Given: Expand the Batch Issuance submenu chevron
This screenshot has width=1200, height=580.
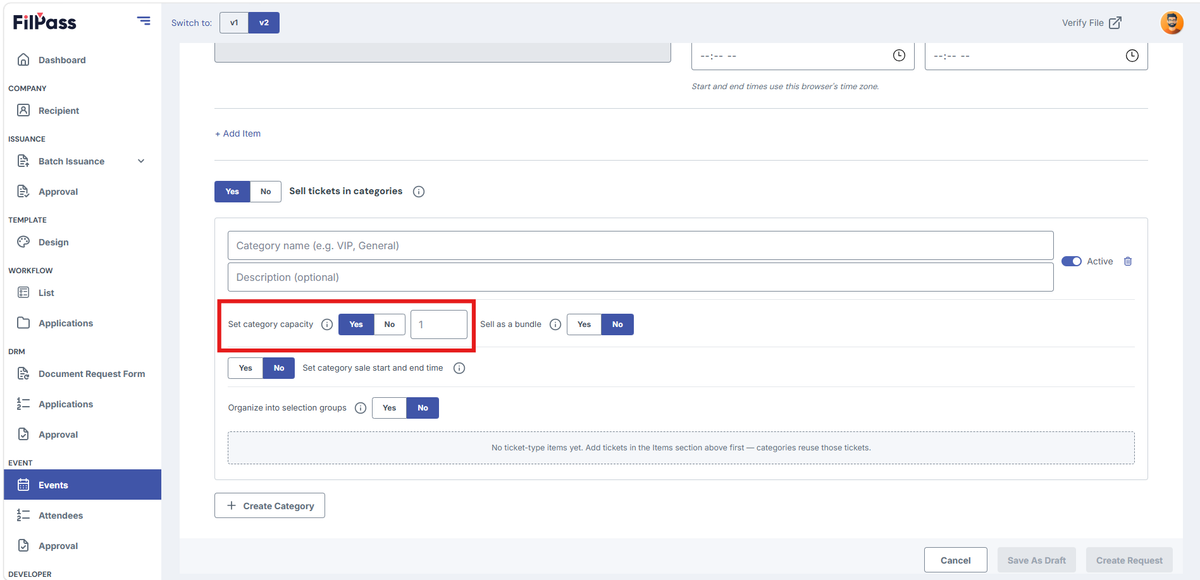Looking at the screenshot, I should 140,161.
